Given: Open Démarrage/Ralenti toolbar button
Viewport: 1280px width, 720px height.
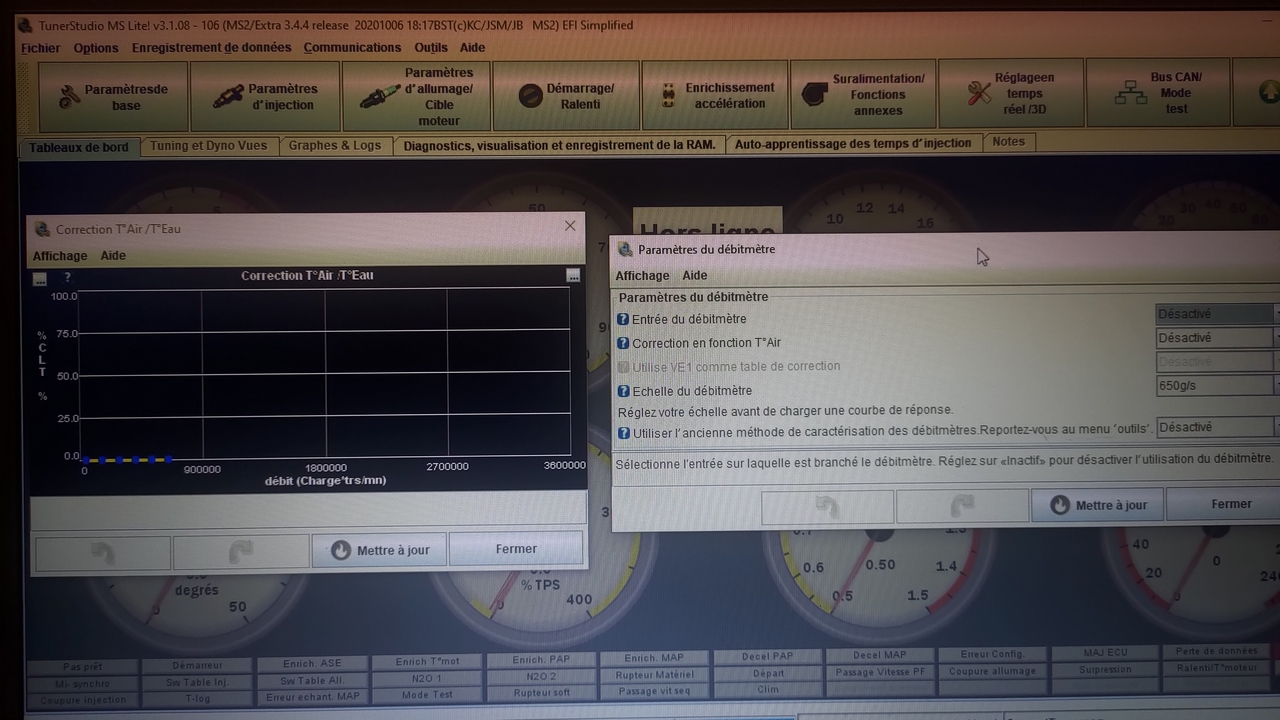Looking at the screenshot, I should click(x=566, y=96).
